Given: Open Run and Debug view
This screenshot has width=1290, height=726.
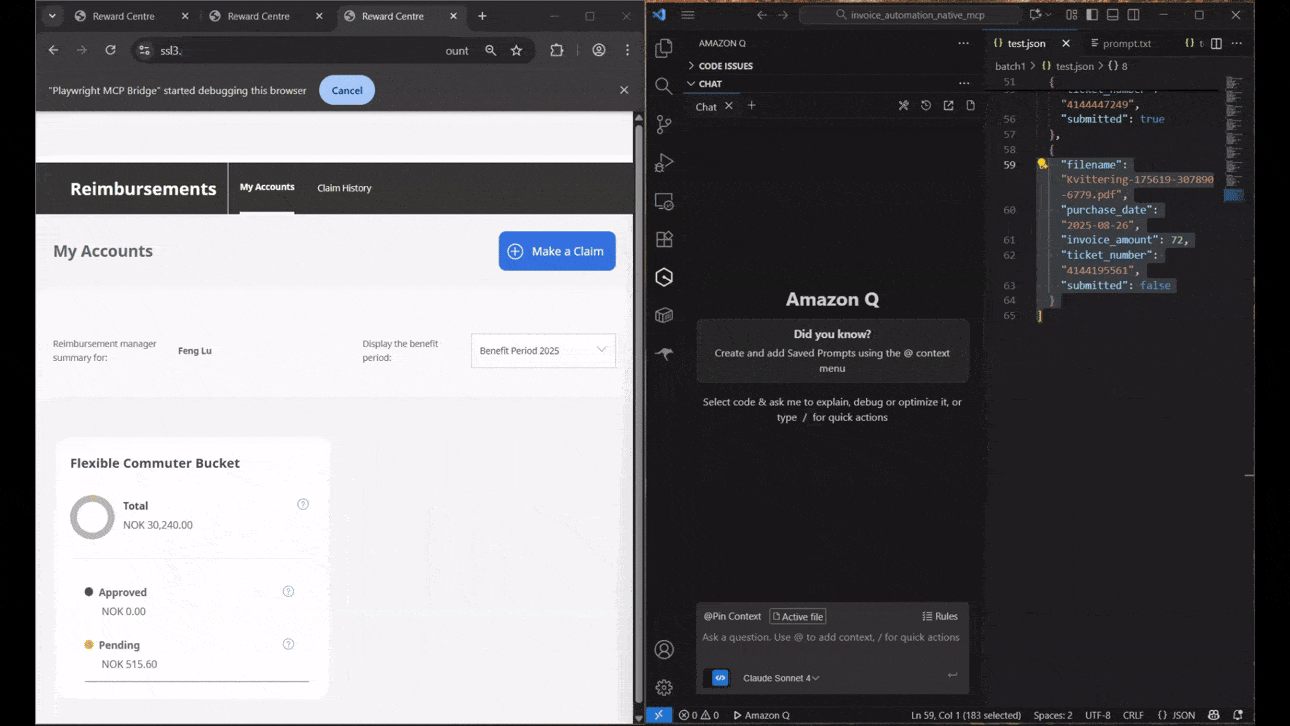Looking at the screenshot, I should click(664, 163).
